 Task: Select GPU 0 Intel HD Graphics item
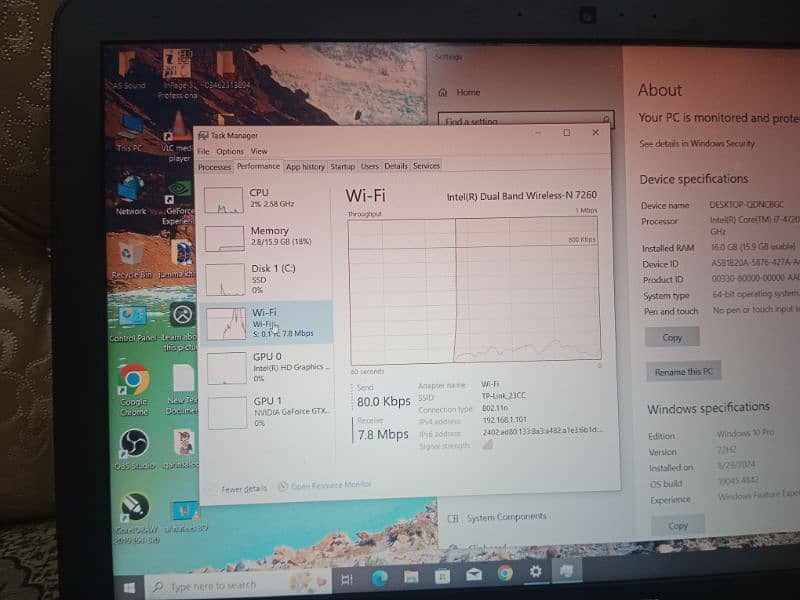pyautogui.click(x=267, y=367)
